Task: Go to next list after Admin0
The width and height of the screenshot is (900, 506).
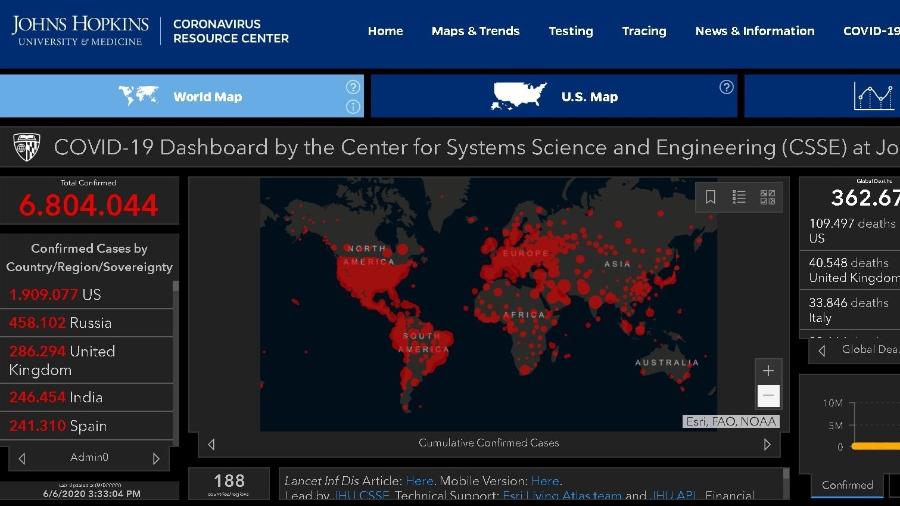Action: 156,459
